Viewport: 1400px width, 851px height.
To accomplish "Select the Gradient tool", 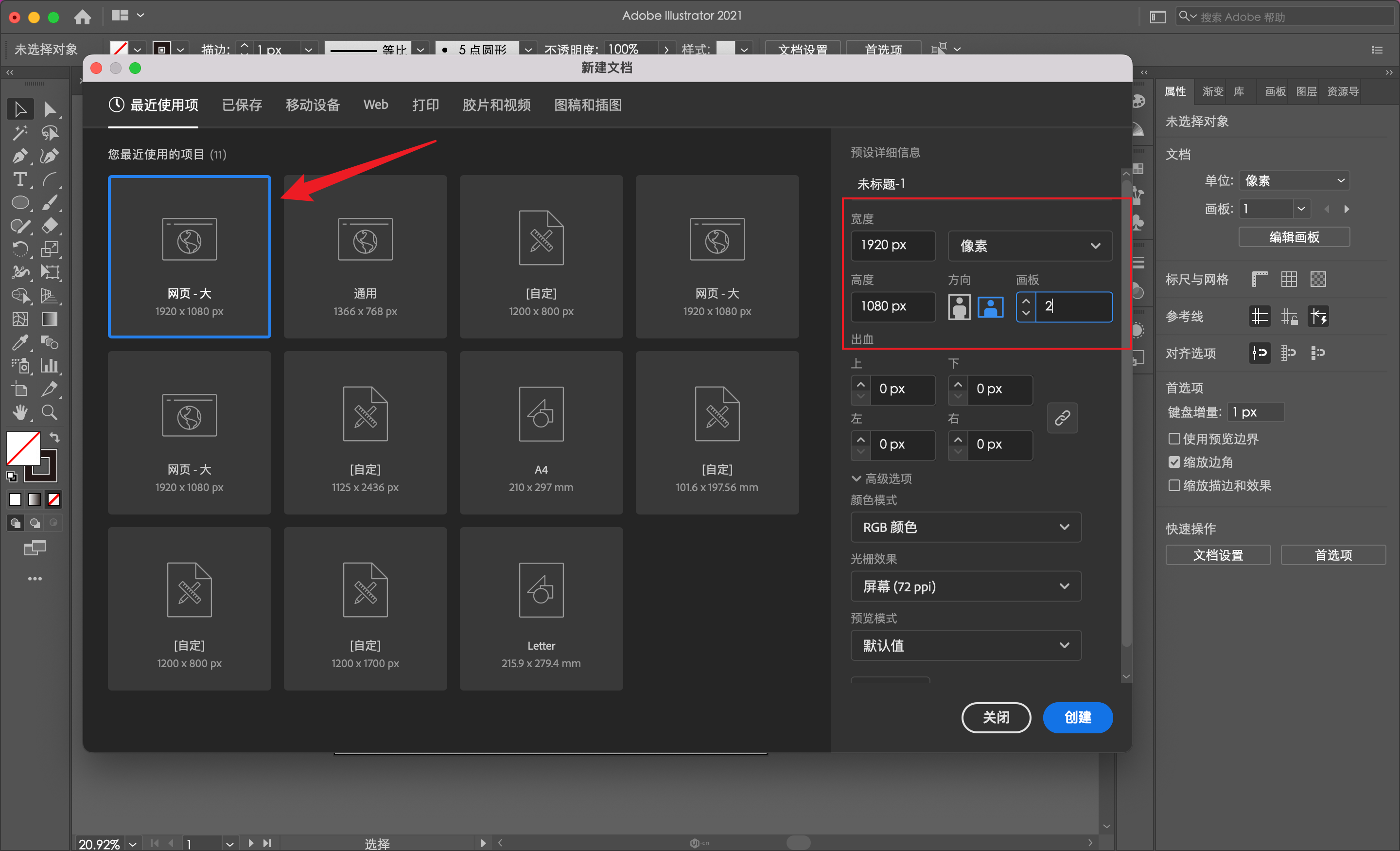I will click(x=50, y=319).
